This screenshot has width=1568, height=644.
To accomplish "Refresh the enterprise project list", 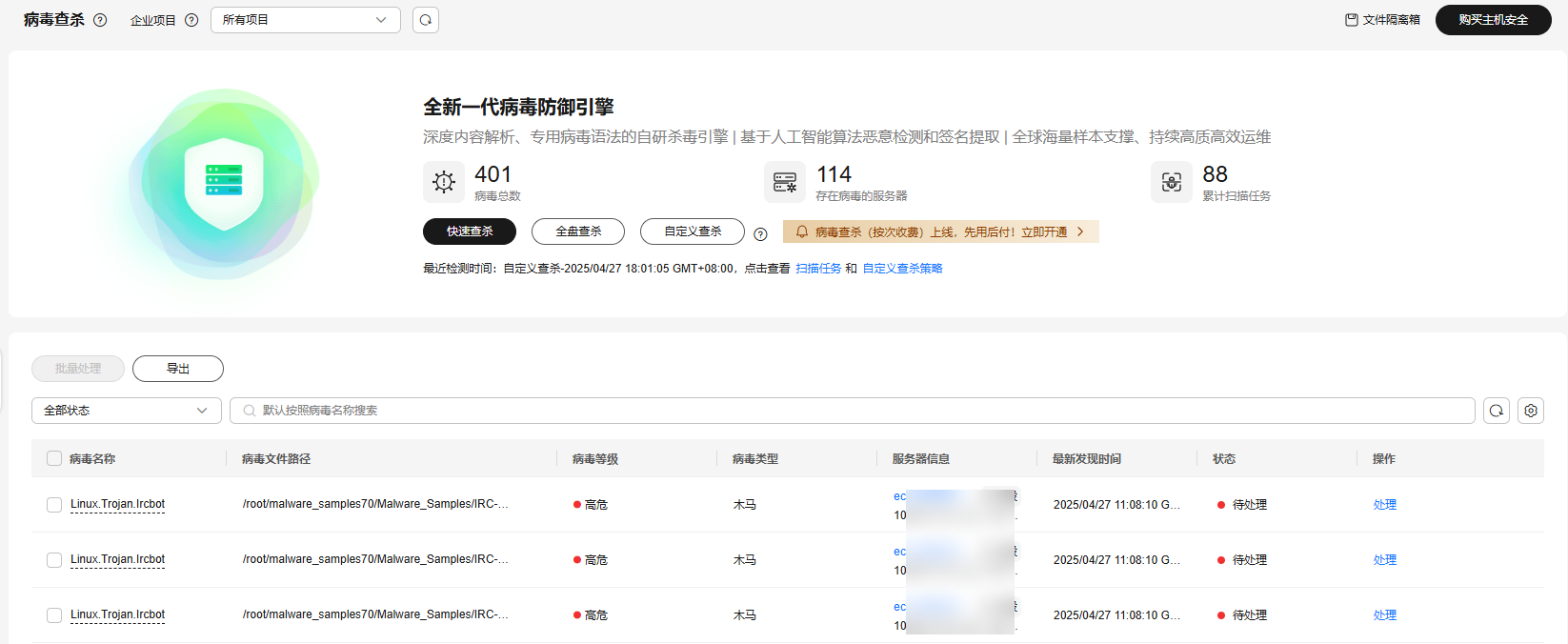I will click(x=426, y=20).
